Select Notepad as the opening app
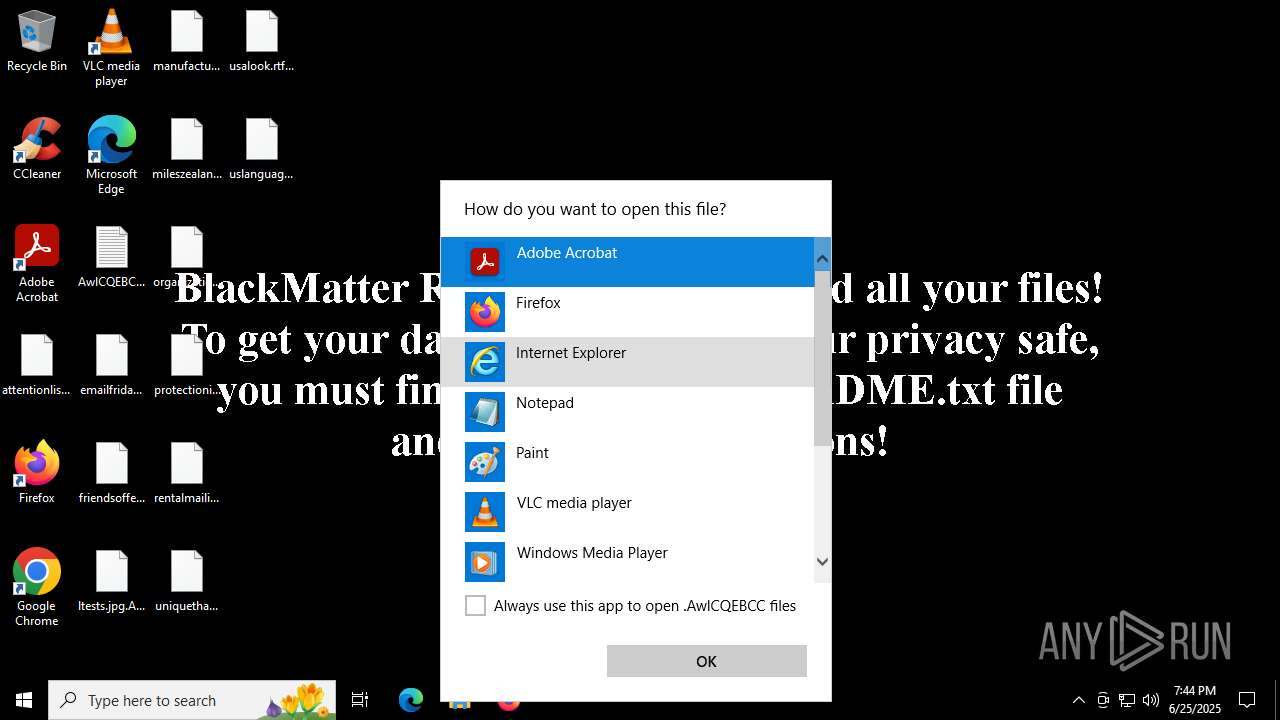Viewport: 1280px width, 720px height. (x=627, y=412)
